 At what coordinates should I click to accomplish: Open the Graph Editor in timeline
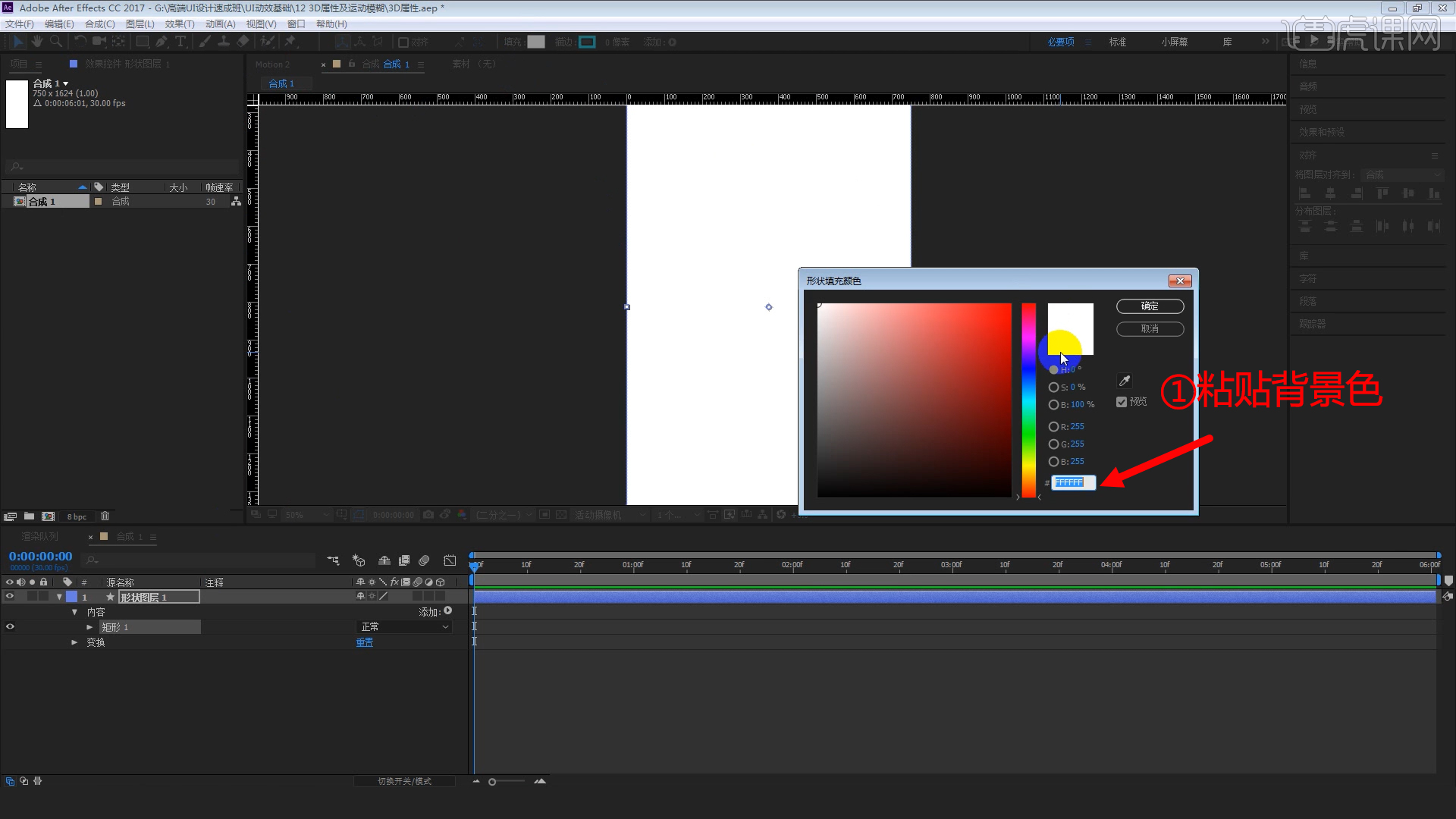click(x=450, y=560)
